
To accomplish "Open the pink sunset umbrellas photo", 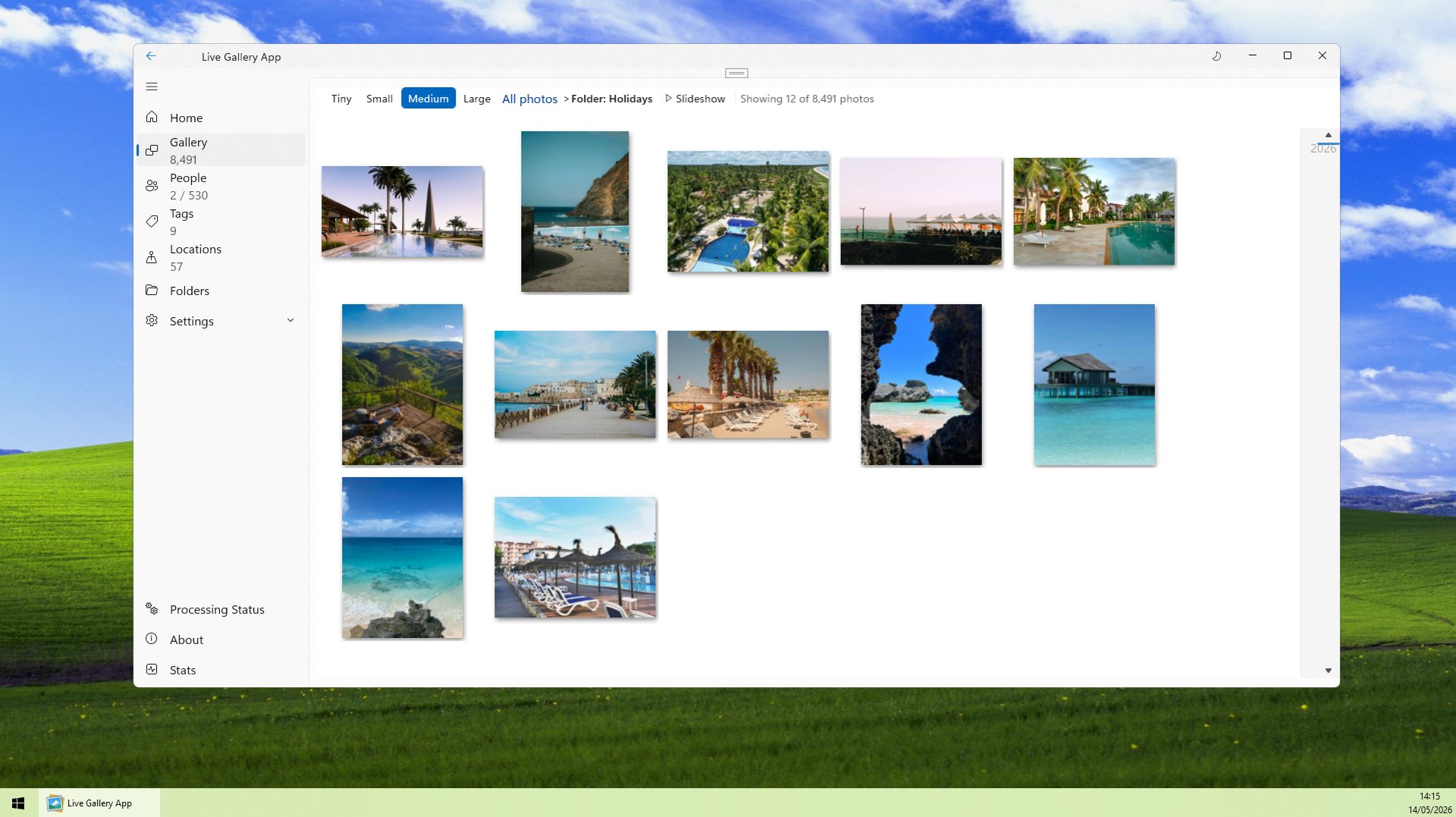I will 921,212.
